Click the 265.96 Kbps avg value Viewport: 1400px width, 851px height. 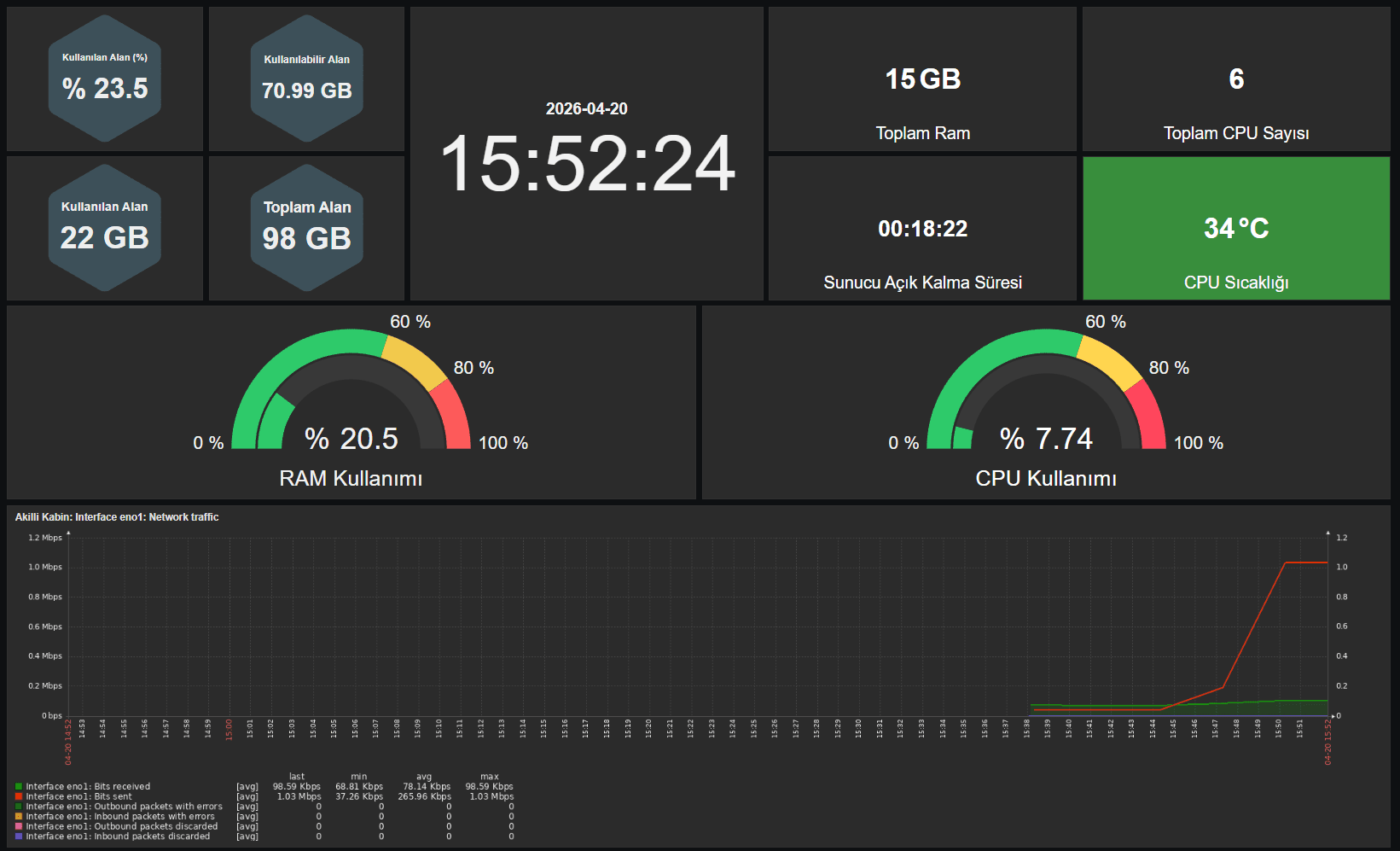424,796
